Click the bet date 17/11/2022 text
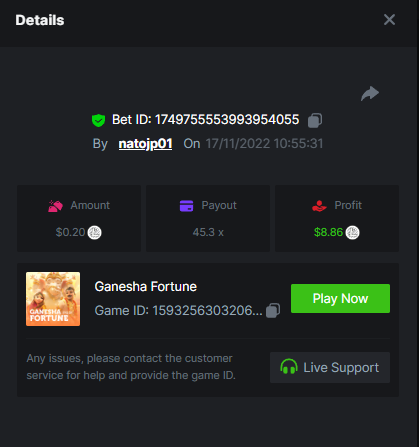The width and height of the screenshot is (419, 447). 238,144
